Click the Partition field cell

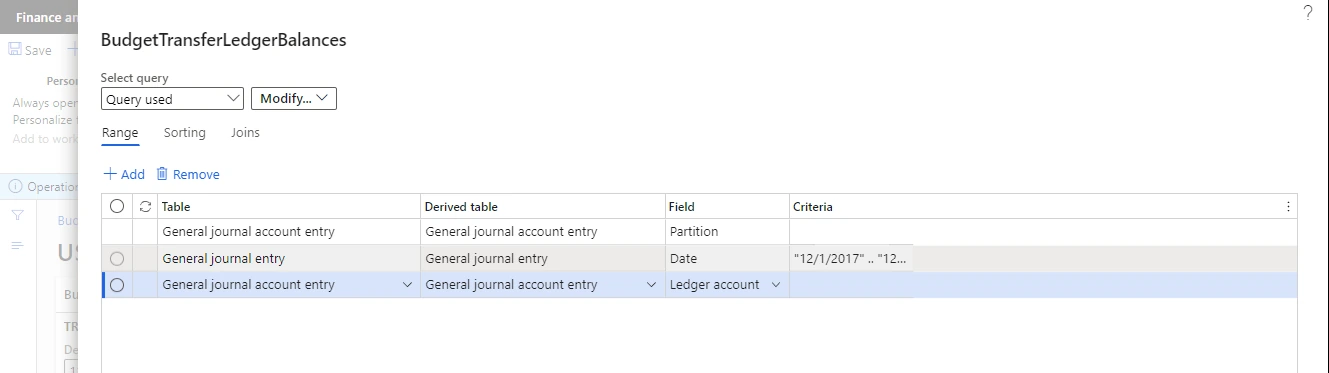point(727,232)
